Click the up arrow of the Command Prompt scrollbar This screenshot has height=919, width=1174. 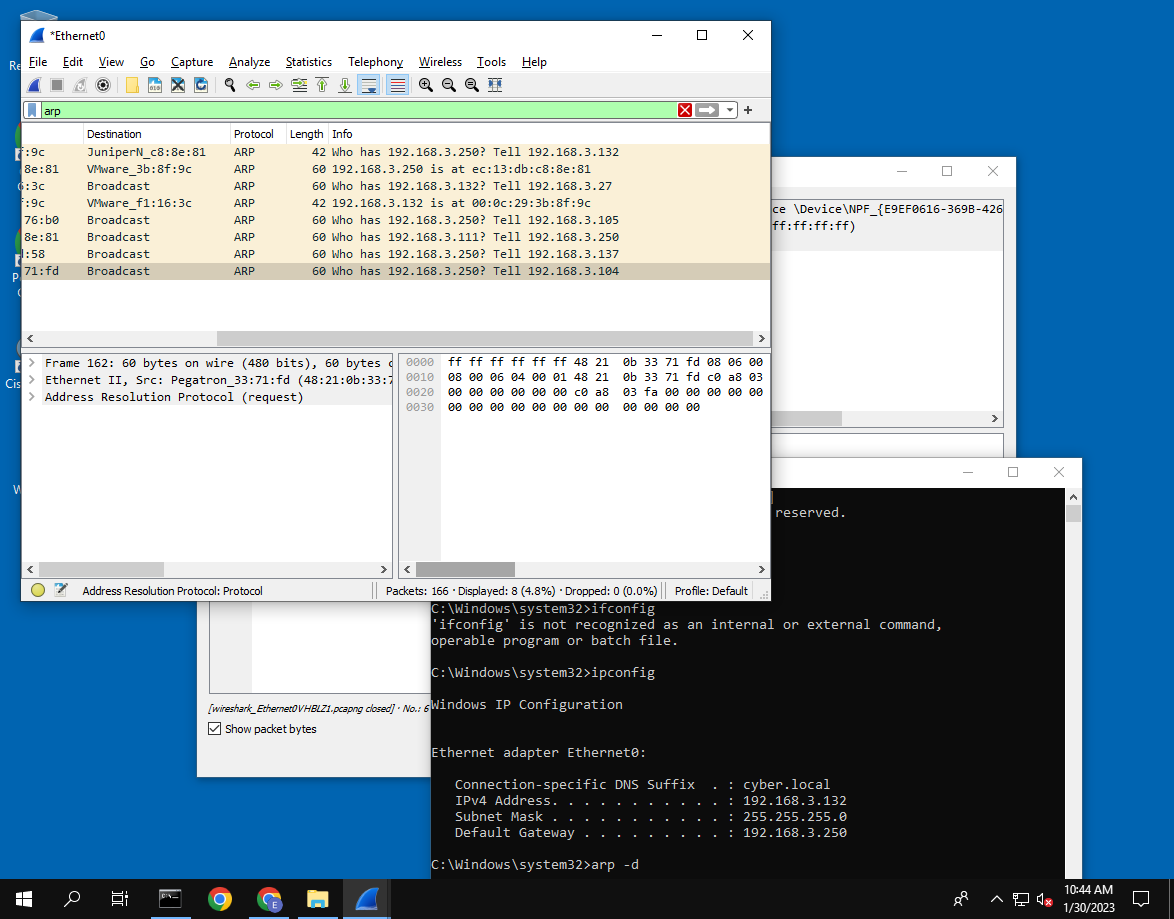(x=1073, y=497)
